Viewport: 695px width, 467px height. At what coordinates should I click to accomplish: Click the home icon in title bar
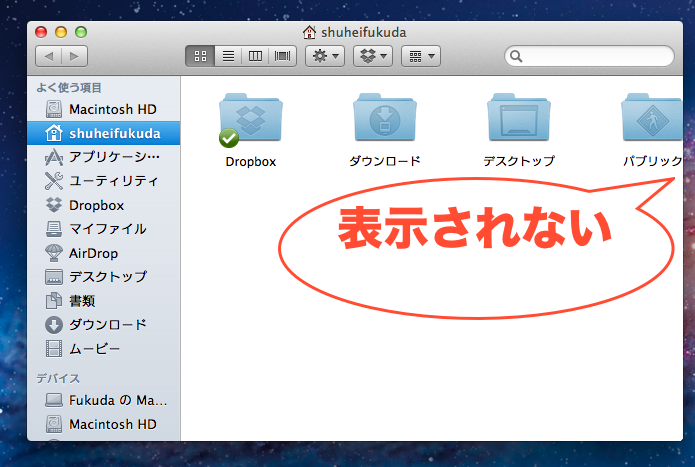tap(309, 32)
